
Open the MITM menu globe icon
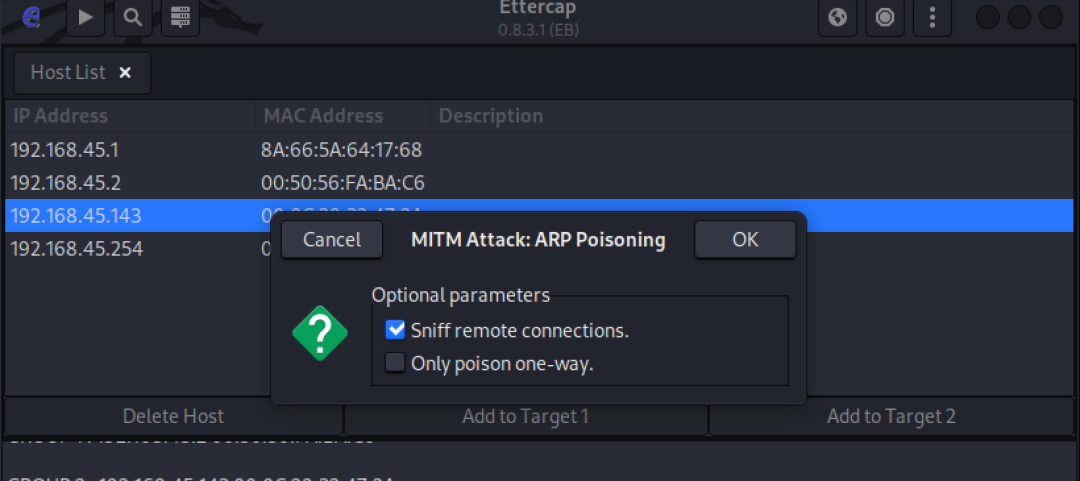(x=838, y=17)
